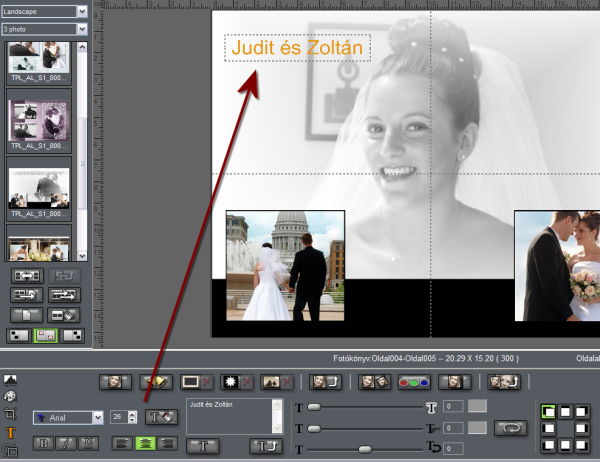This screenshot has height=462, width=600.
Task: Open the red green blue color adjustment
Action: 414,382
